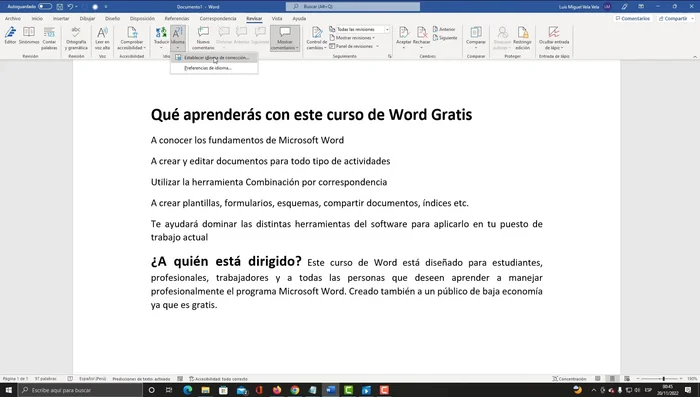
Task: Switch to the Referencias tab
Action: tap(177, 19)
